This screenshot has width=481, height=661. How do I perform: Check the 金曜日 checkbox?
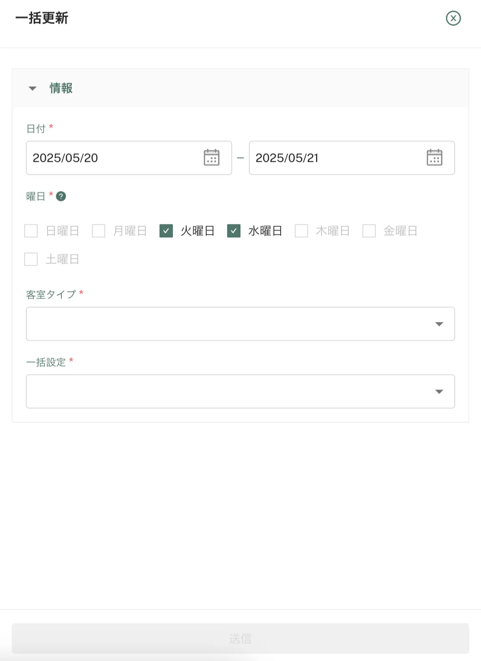(x=369, y=231)
